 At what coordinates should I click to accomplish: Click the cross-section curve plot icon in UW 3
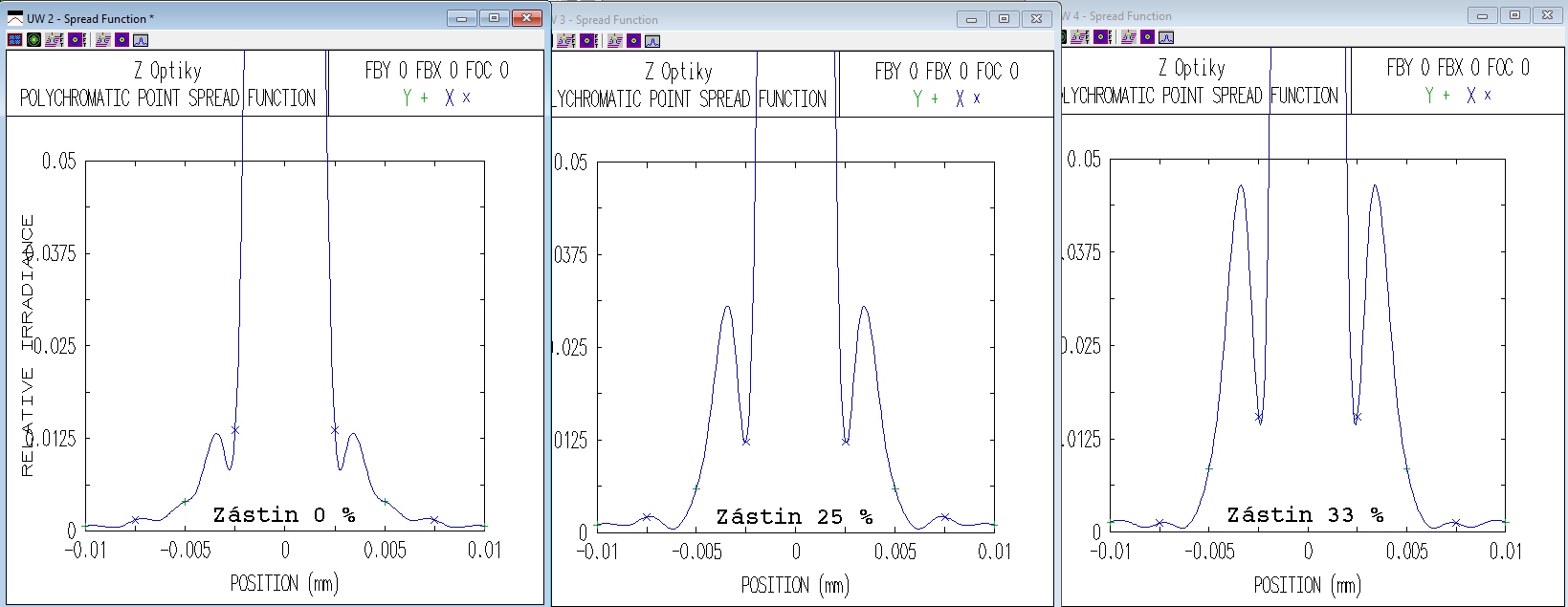652,41
